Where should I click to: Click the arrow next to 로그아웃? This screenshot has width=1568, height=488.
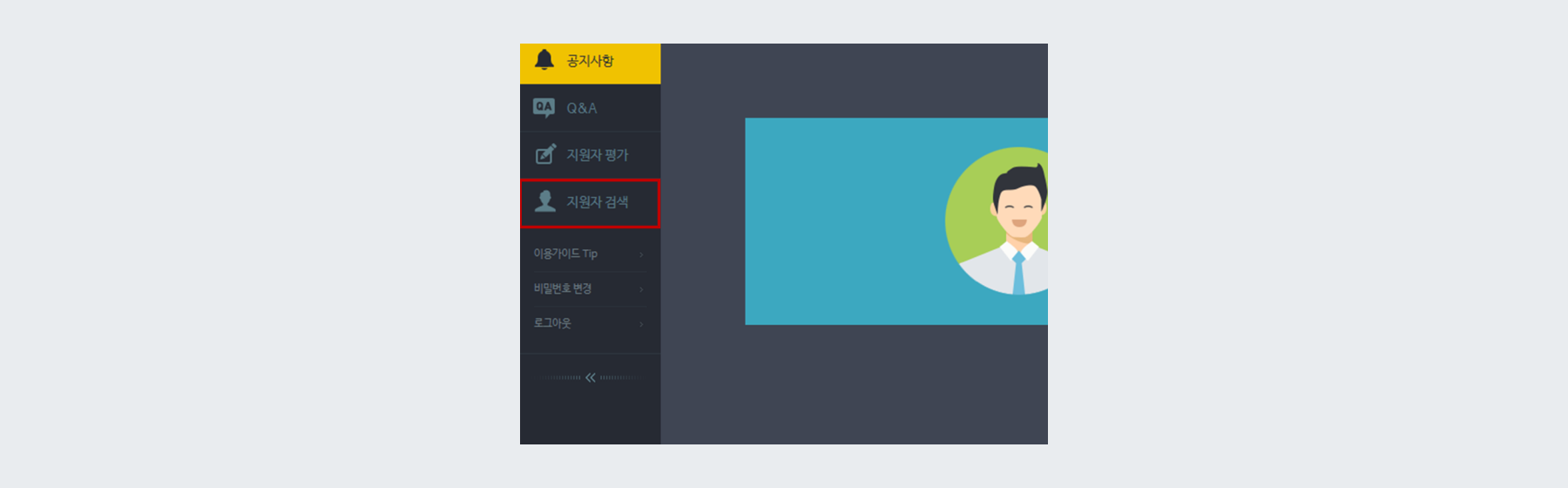click(641, 324)
